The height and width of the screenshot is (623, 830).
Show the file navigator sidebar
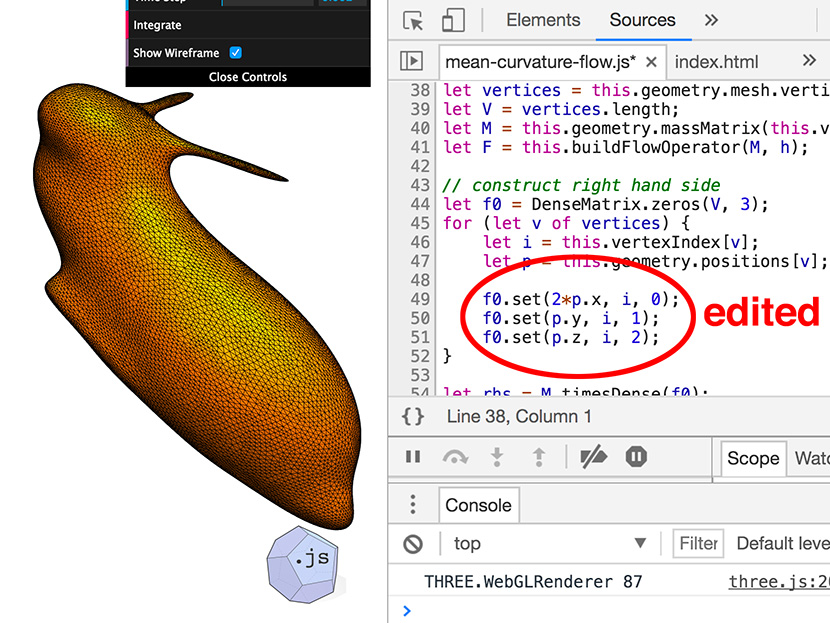point(411,61)
